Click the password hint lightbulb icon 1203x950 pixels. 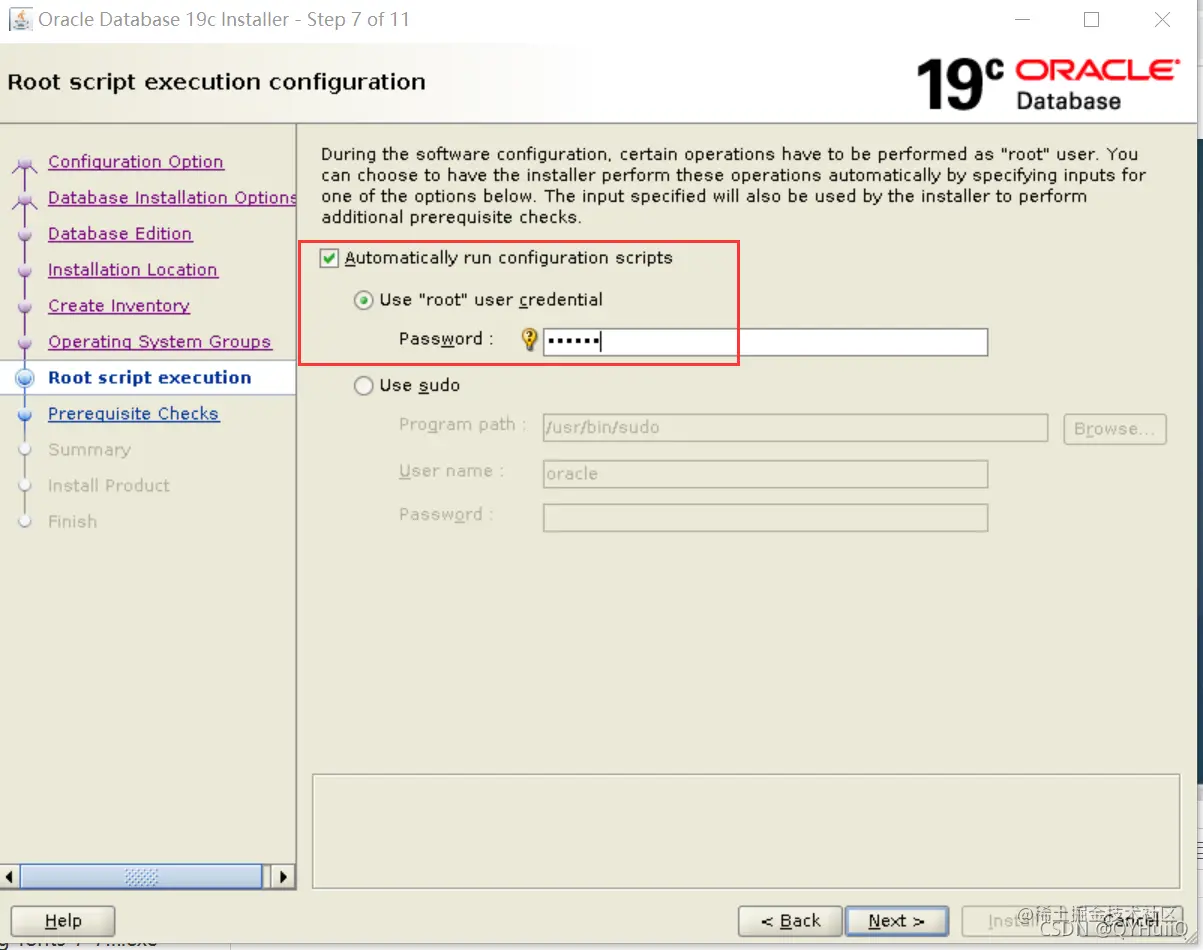[x=530, y=340]
